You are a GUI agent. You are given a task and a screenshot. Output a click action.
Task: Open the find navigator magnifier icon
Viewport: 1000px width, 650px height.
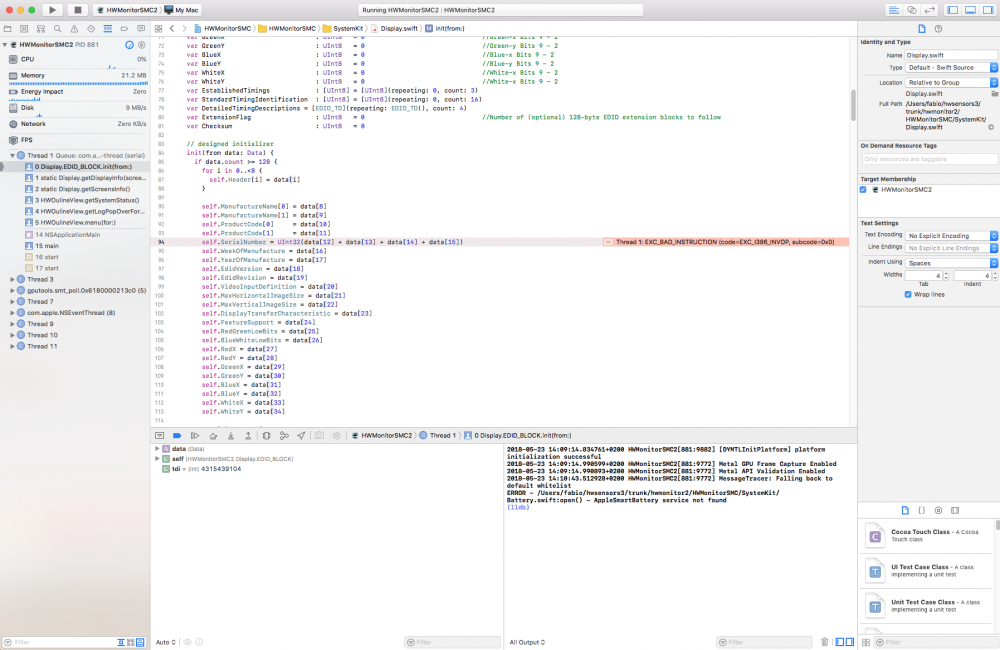[x=57, y=29]
